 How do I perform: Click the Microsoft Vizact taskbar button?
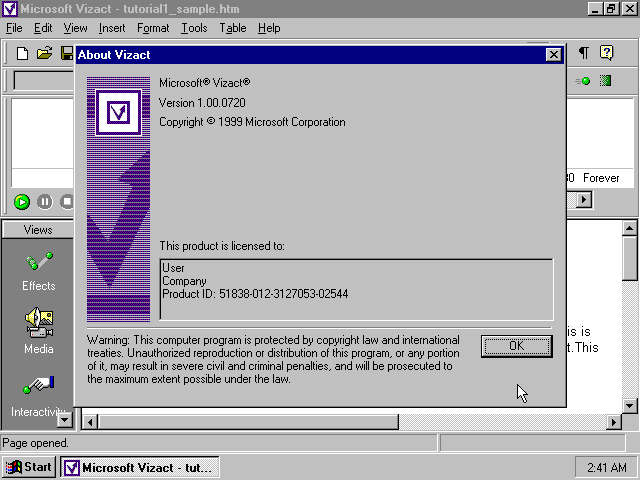(140, 467)
